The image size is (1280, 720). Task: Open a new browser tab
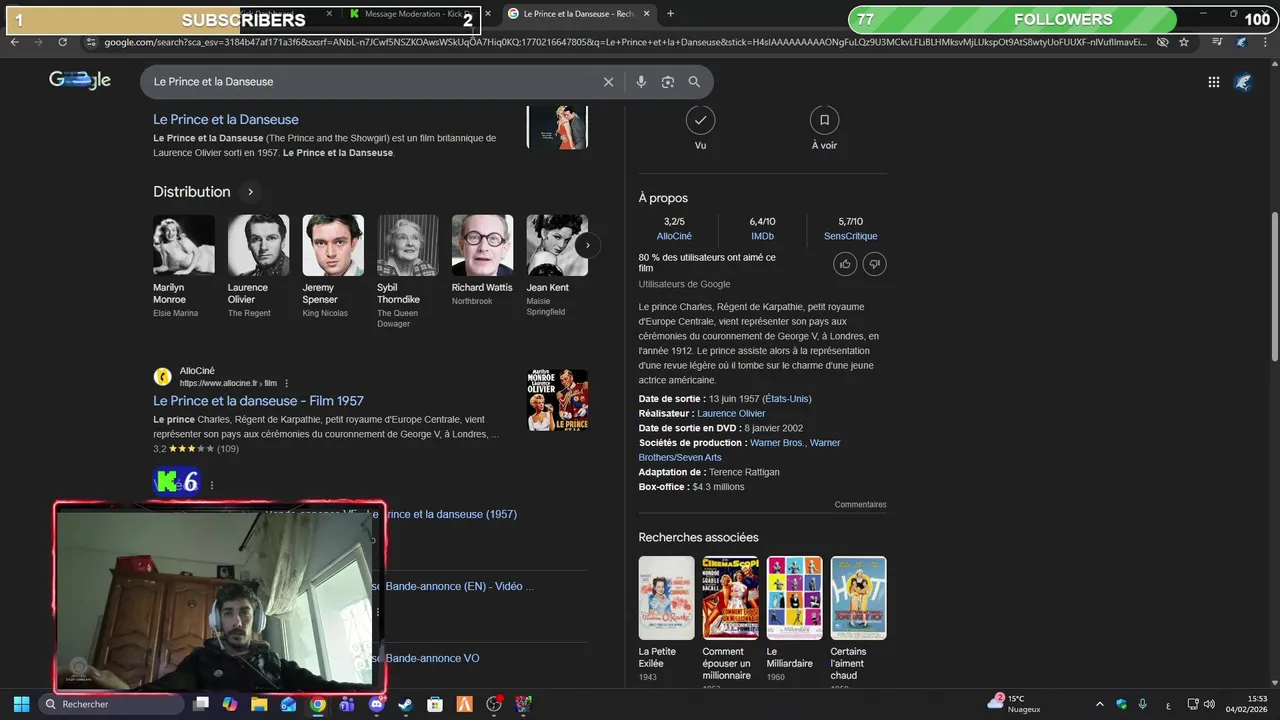click(x=670, y=14)
